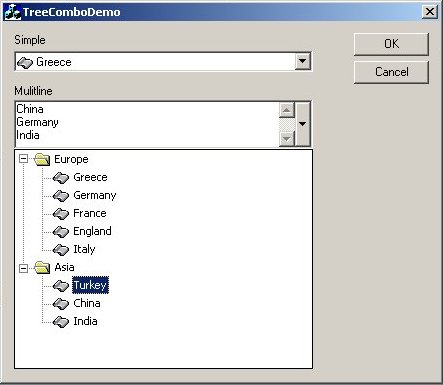
Task: Select Germany label in the tree
Action: [x=95, y=195]
